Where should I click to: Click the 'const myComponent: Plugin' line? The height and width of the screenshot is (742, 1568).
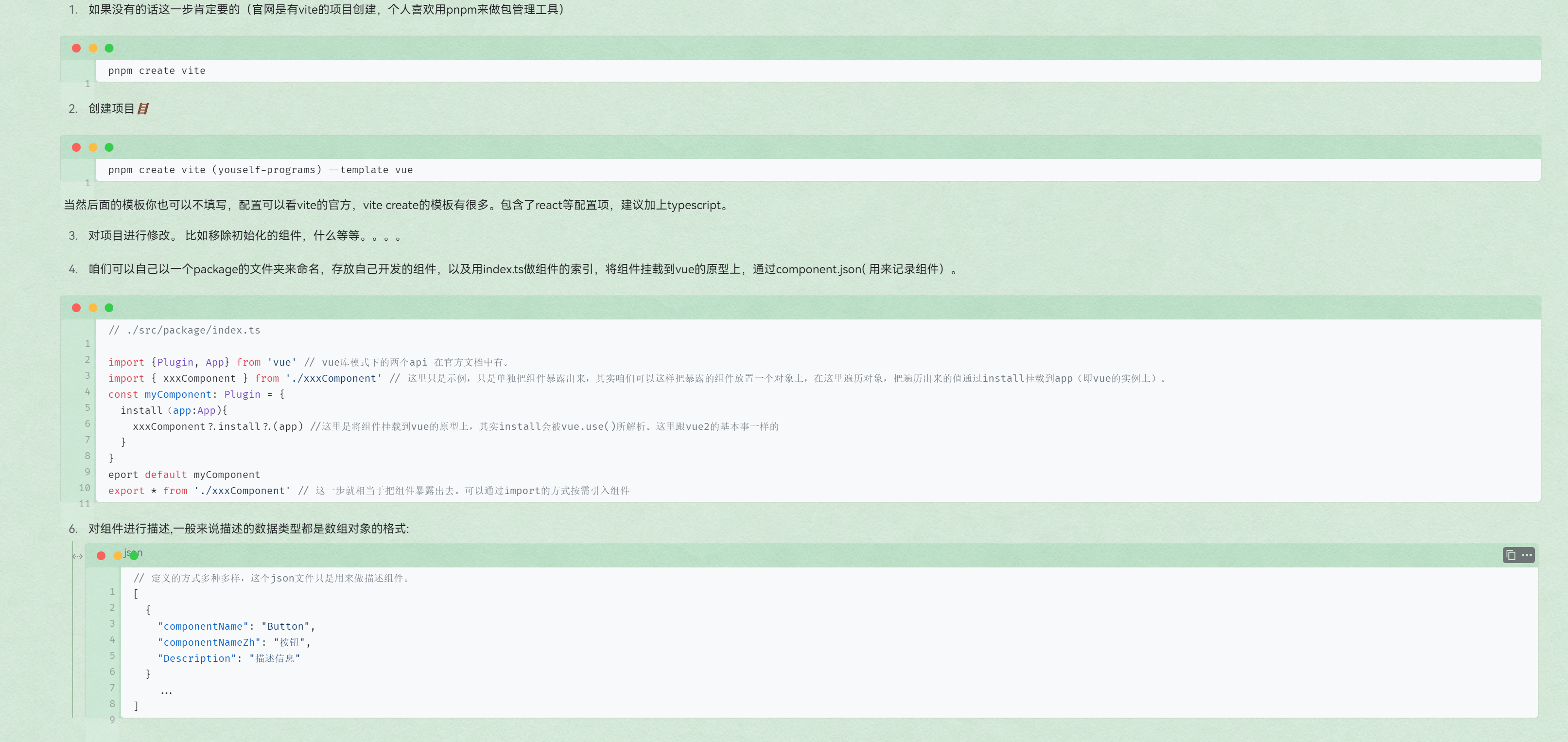[x=197, y=394]
